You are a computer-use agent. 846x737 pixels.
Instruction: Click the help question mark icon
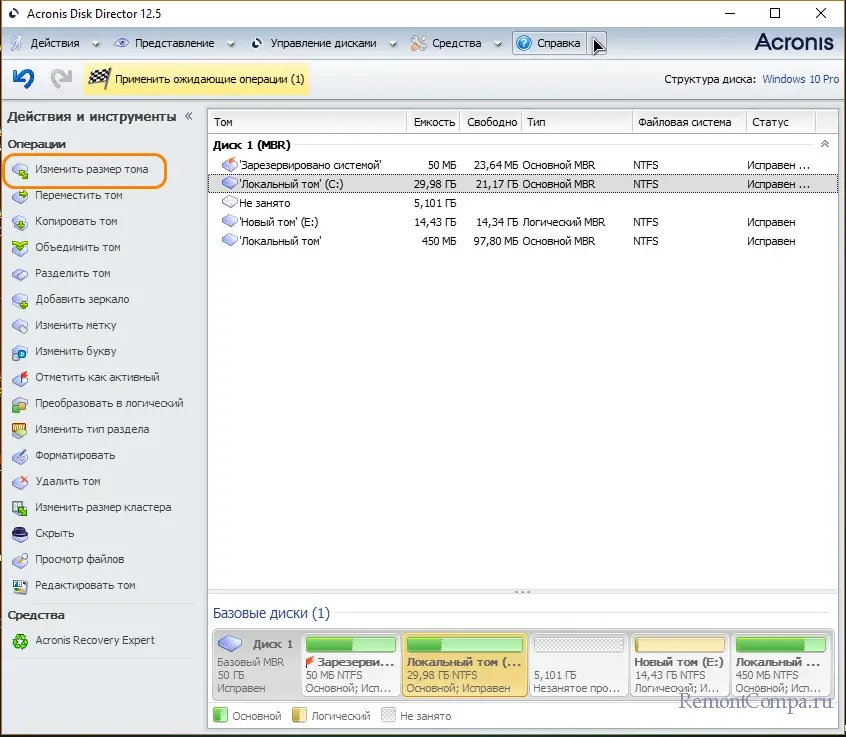pyautogui.click(x=523, y=43)
